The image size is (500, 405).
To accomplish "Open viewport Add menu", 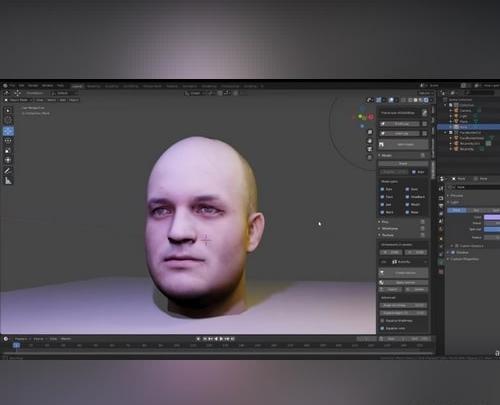I will [x=63, y=100].
